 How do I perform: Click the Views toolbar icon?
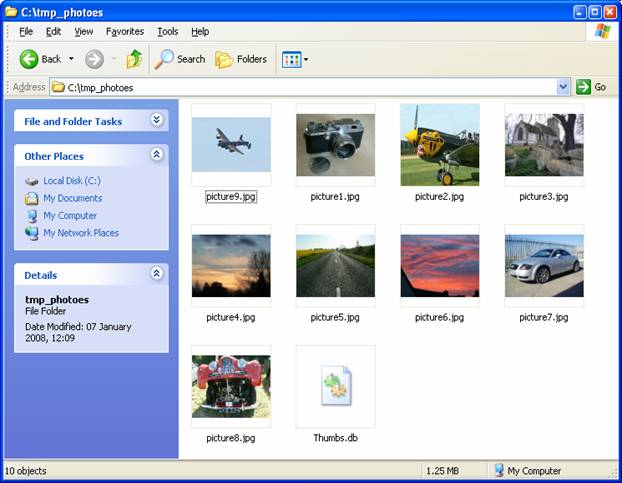291,59
